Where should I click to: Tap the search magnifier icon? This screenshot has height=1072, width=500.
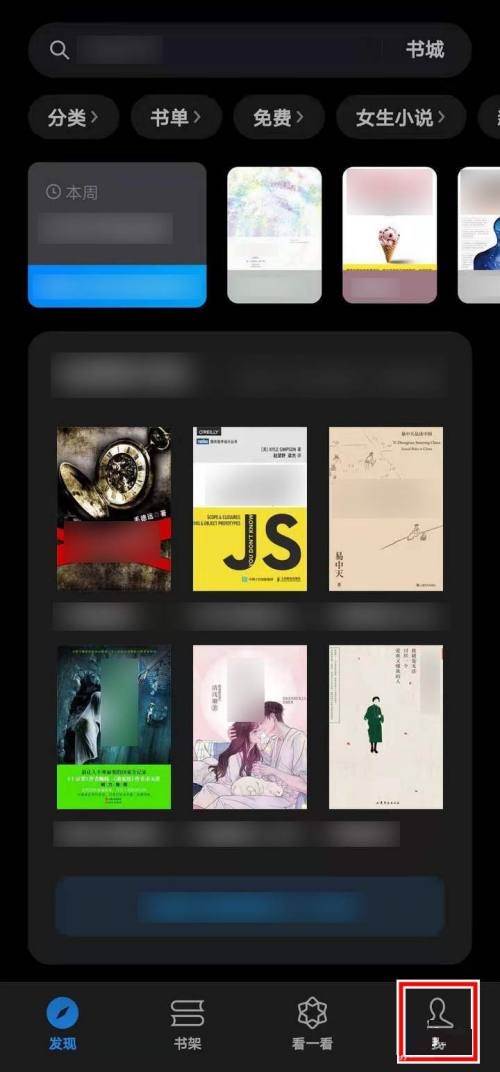(x=60, y=51)
